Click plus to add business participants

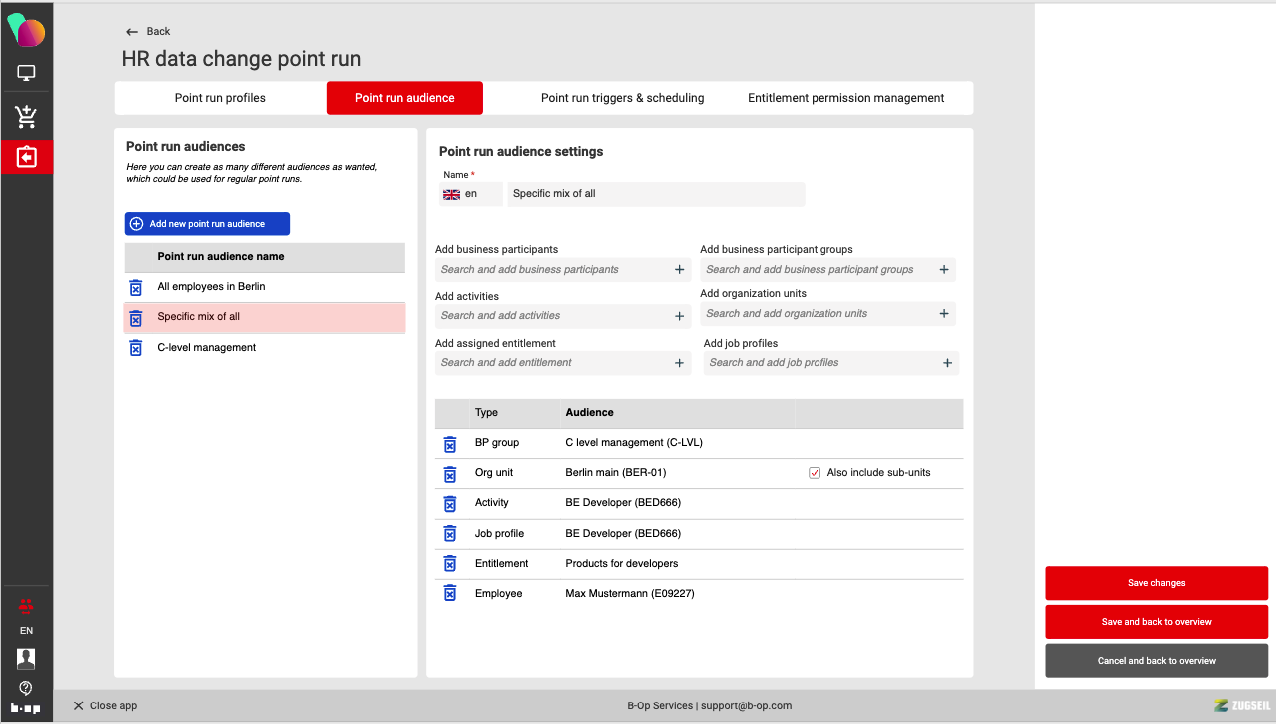[679, 270]
